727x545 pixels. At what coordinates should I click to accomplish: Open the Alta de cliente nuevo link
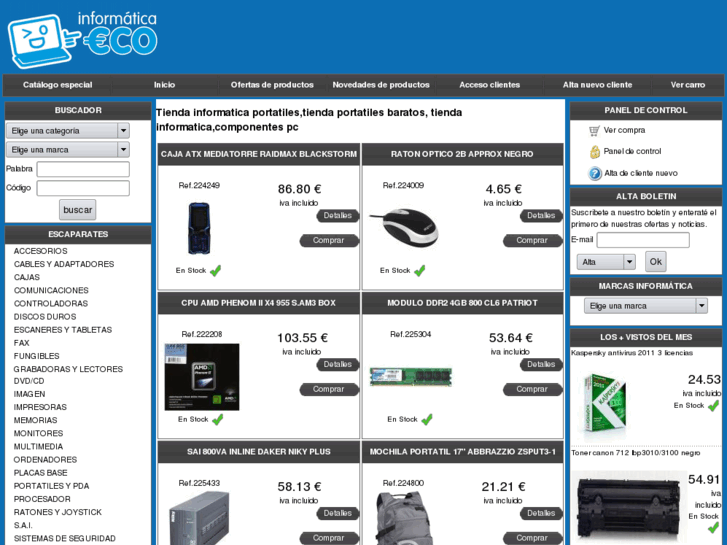641,173
